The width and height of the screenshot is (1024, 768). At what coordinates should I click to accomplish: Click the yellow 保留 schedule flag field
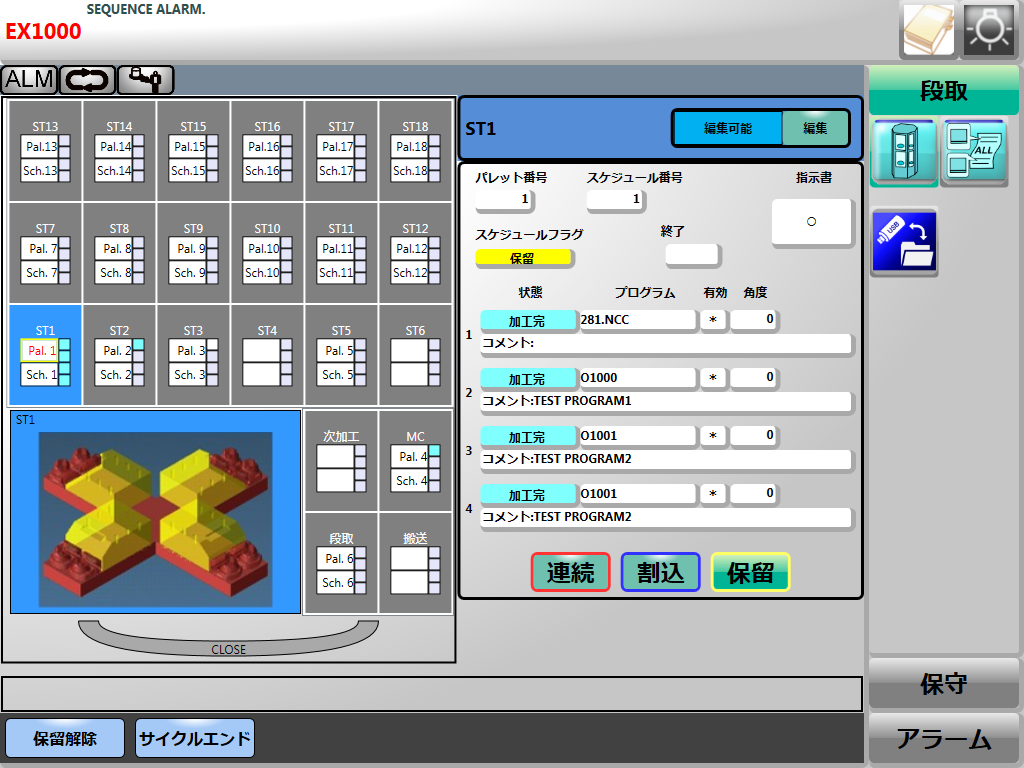click(x=523, y=257)
